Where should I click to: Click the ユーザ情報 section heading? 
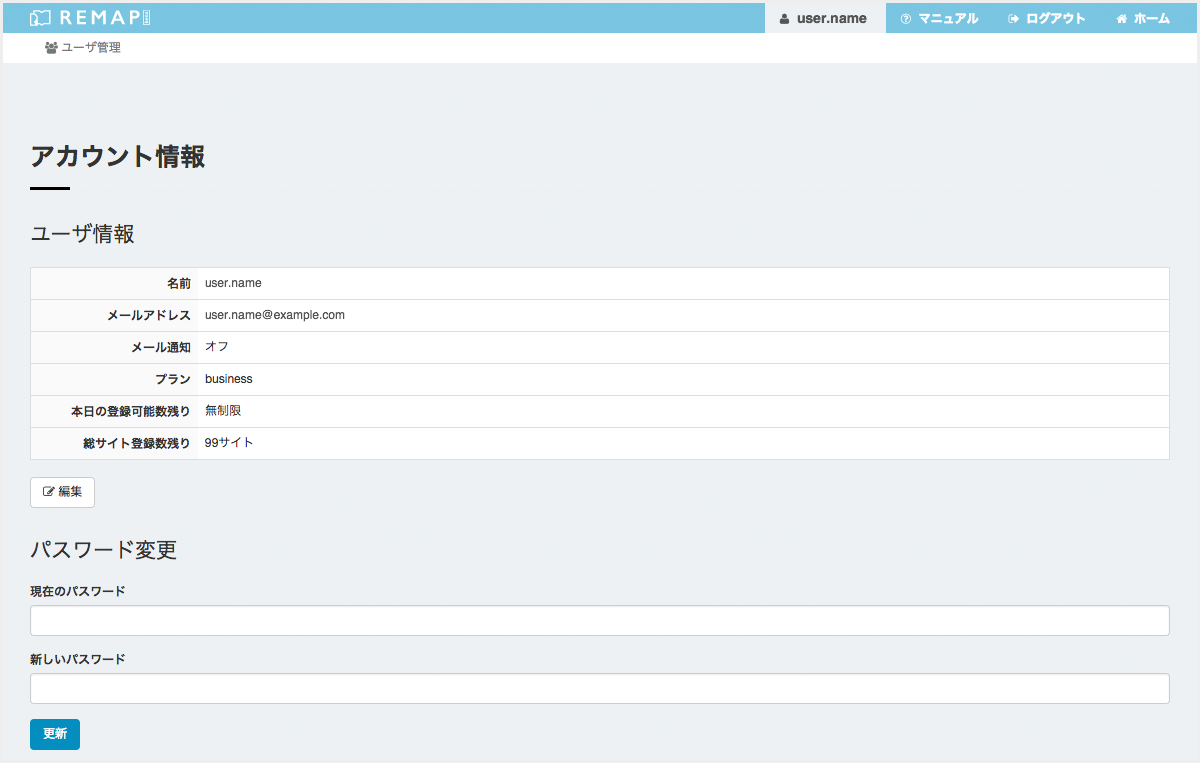[x=82, y=234]
